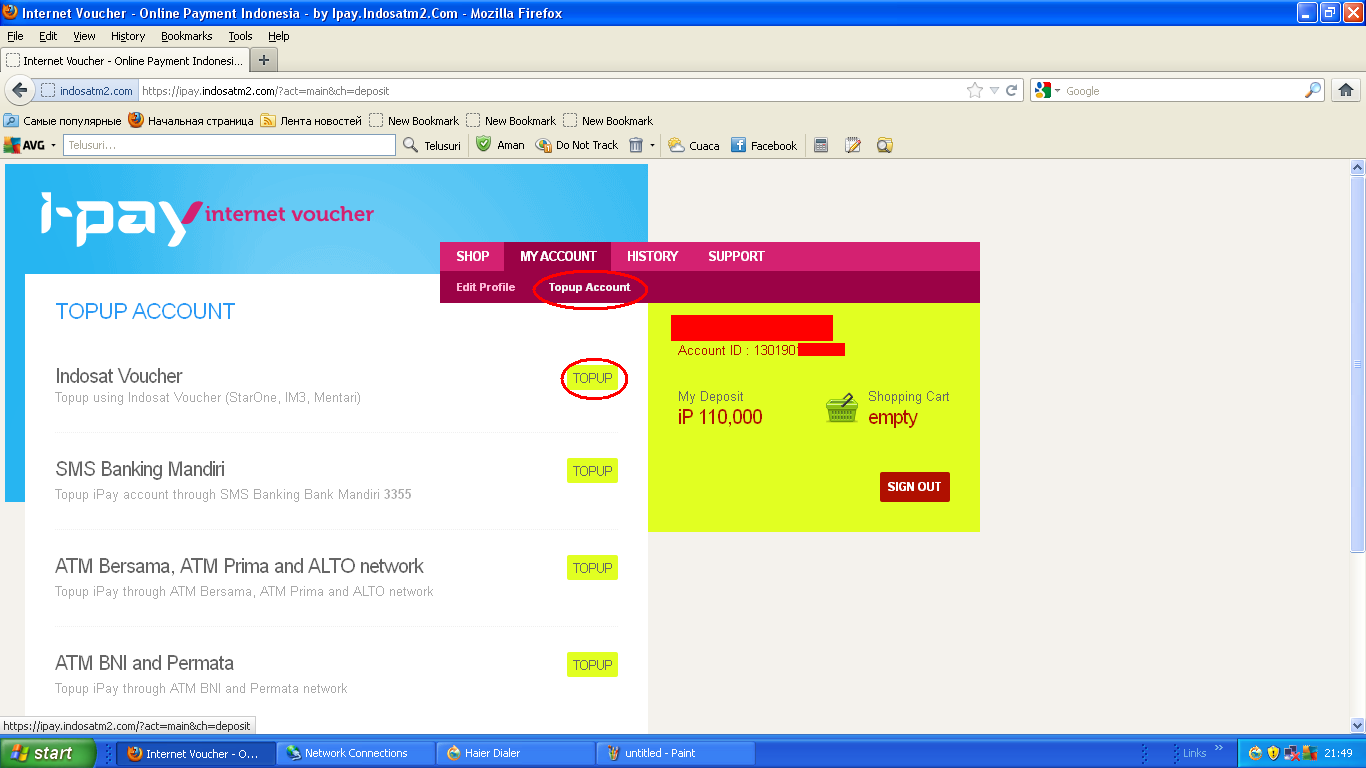Focus AVG Telusuri search field
The image size is (1366, 768).
click(x=229, y=145)
